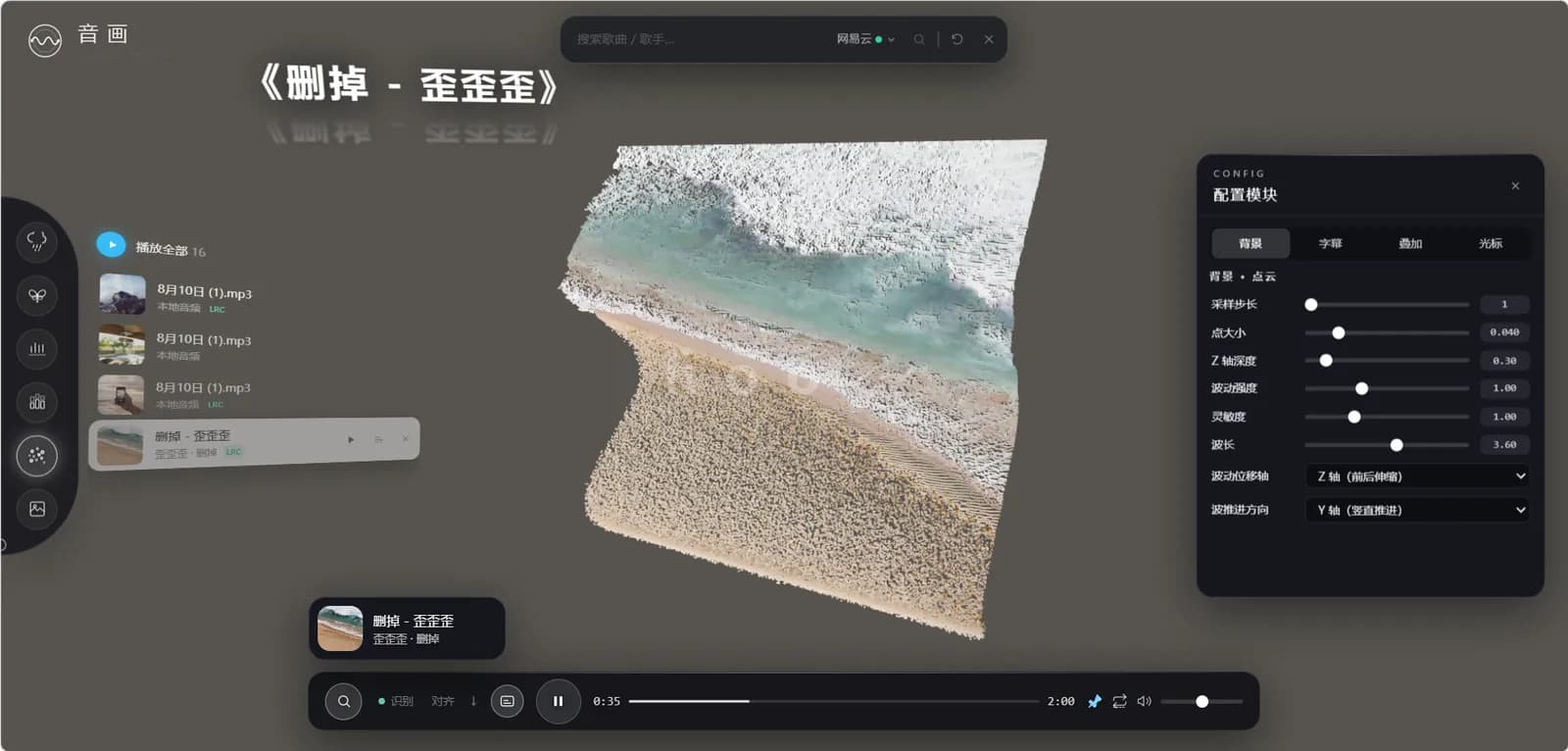Click the song progress bar
1568x751 pixels.
834,701
